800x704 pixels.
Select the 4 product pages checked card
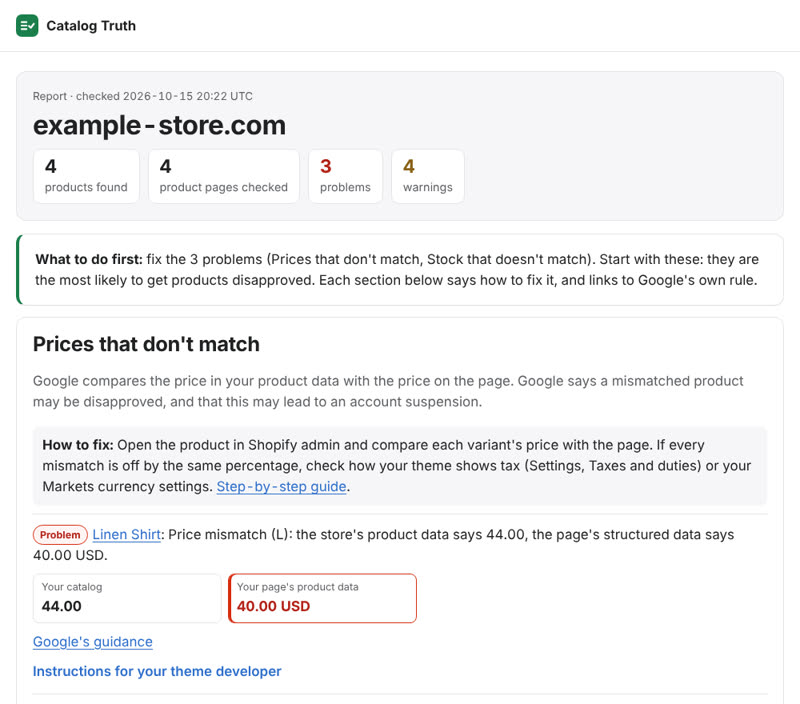223,176
